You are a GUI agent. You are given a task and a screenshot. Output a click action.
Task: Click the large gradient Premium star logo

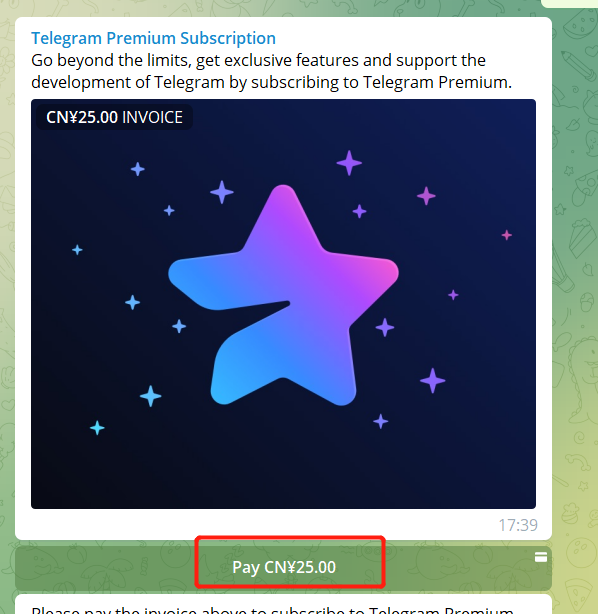[x=283, y=295]
